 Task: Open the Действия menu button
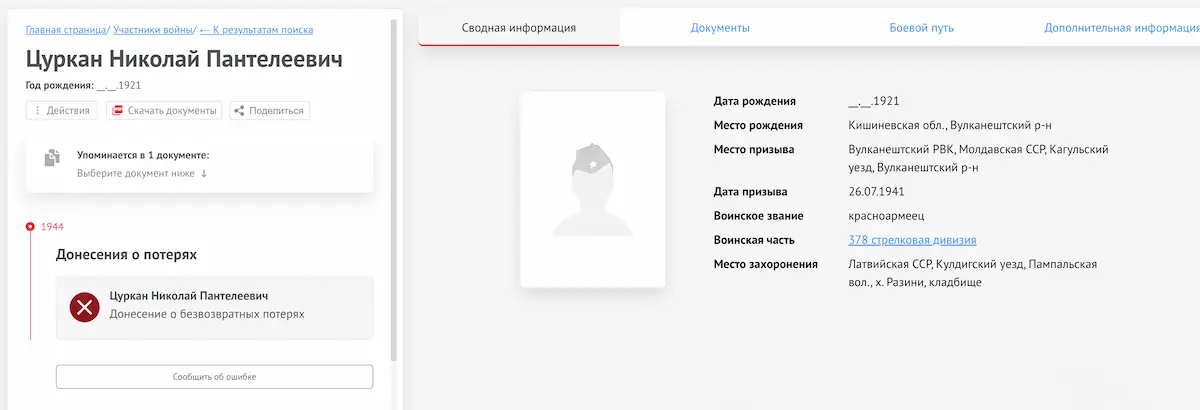click(x=62, y=111)
